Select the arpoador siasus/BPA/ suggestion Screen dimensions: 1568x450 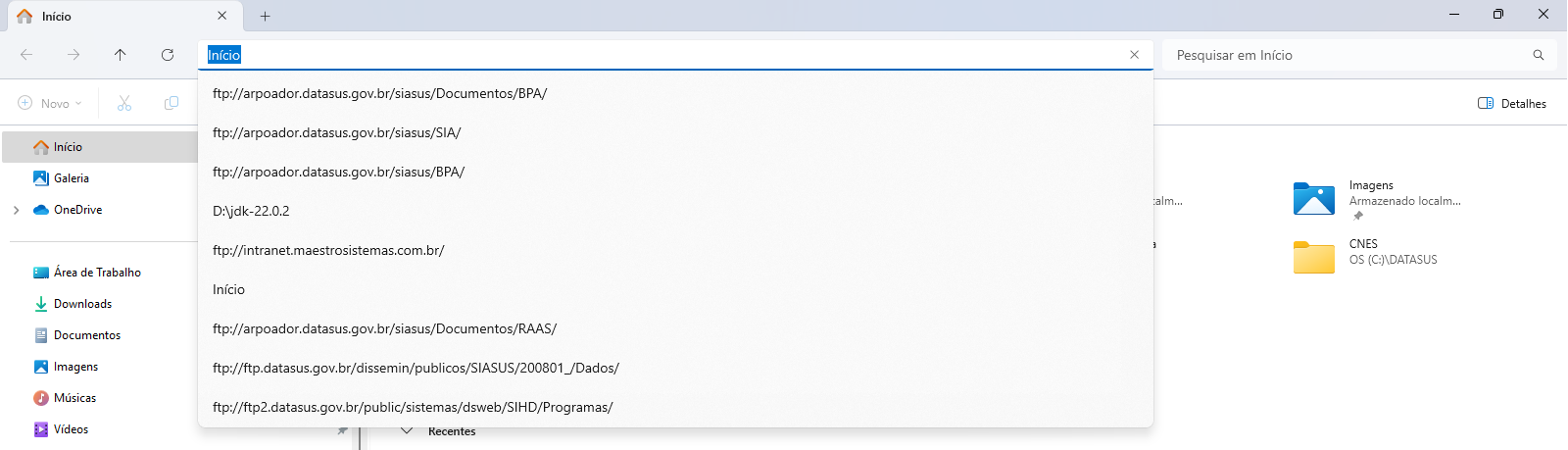click(x=675, y=172)
